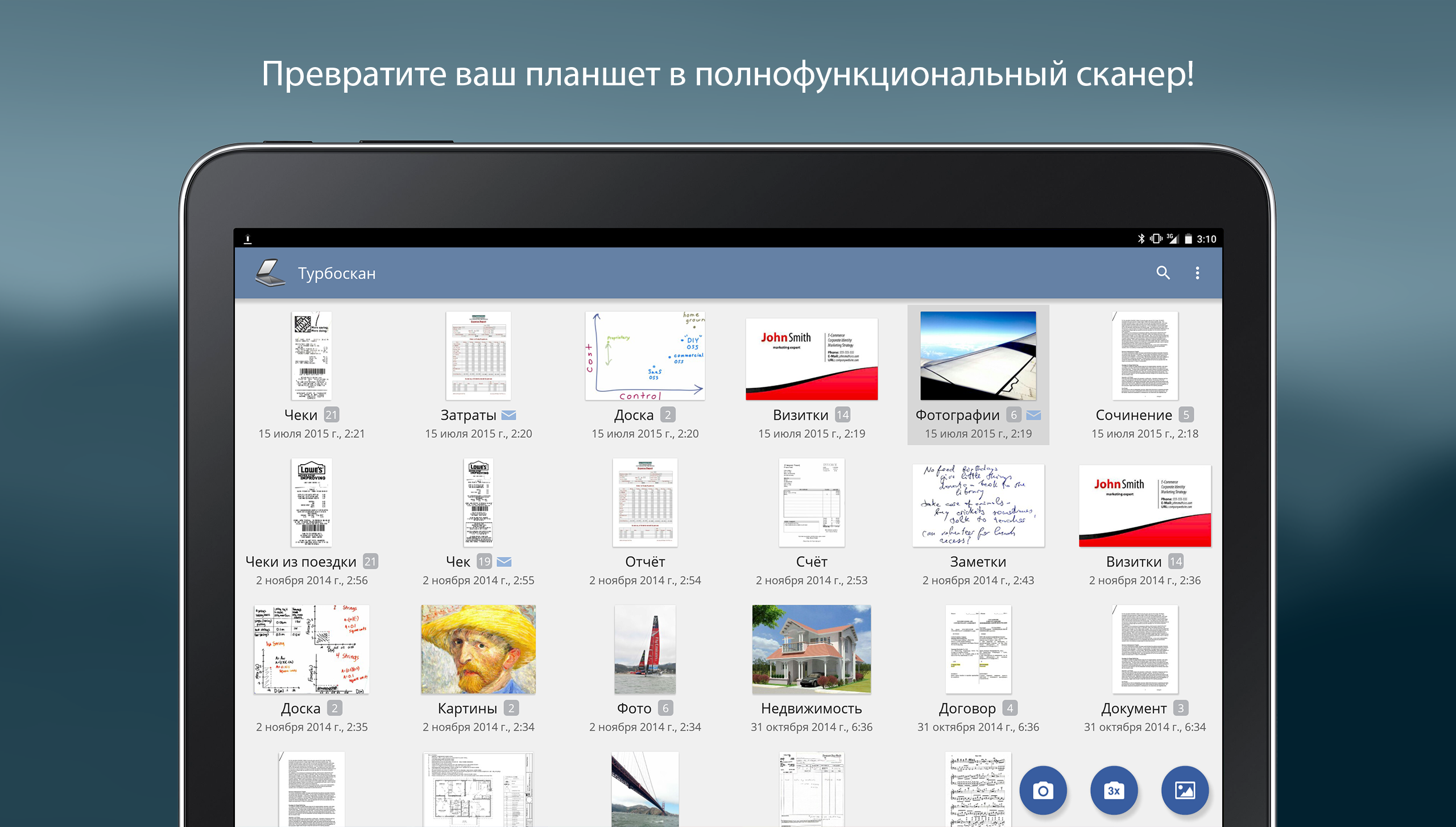Click the Недвижимость document title
The height and width of the screenshot is (827, 1456).
[812, 709]
